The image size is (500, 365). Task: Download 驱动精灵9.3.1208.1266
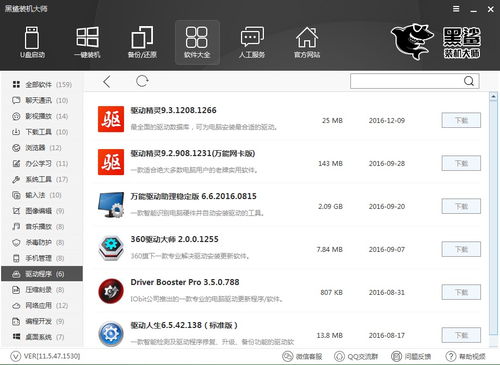click(461, 120)
